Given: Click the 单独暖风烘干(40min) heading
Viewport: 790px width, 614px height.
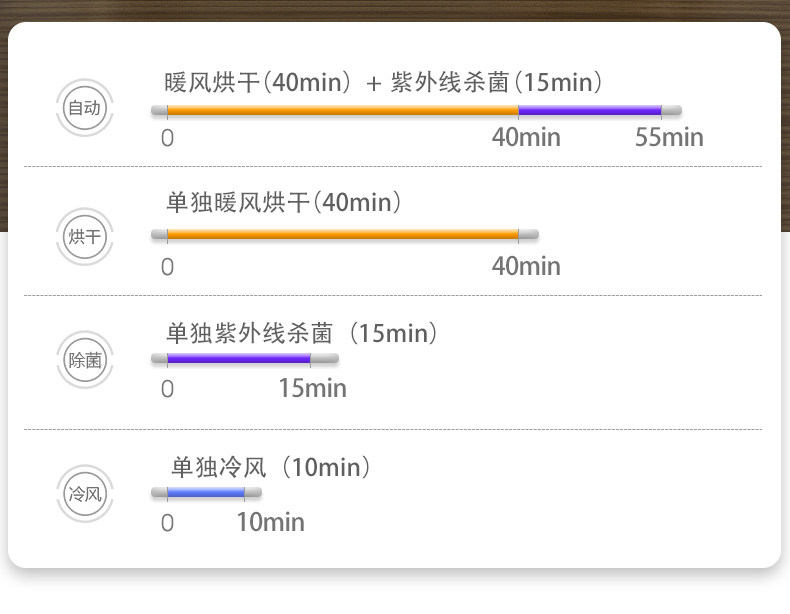Looking at the screenshot, I should (x=284, y=202).
